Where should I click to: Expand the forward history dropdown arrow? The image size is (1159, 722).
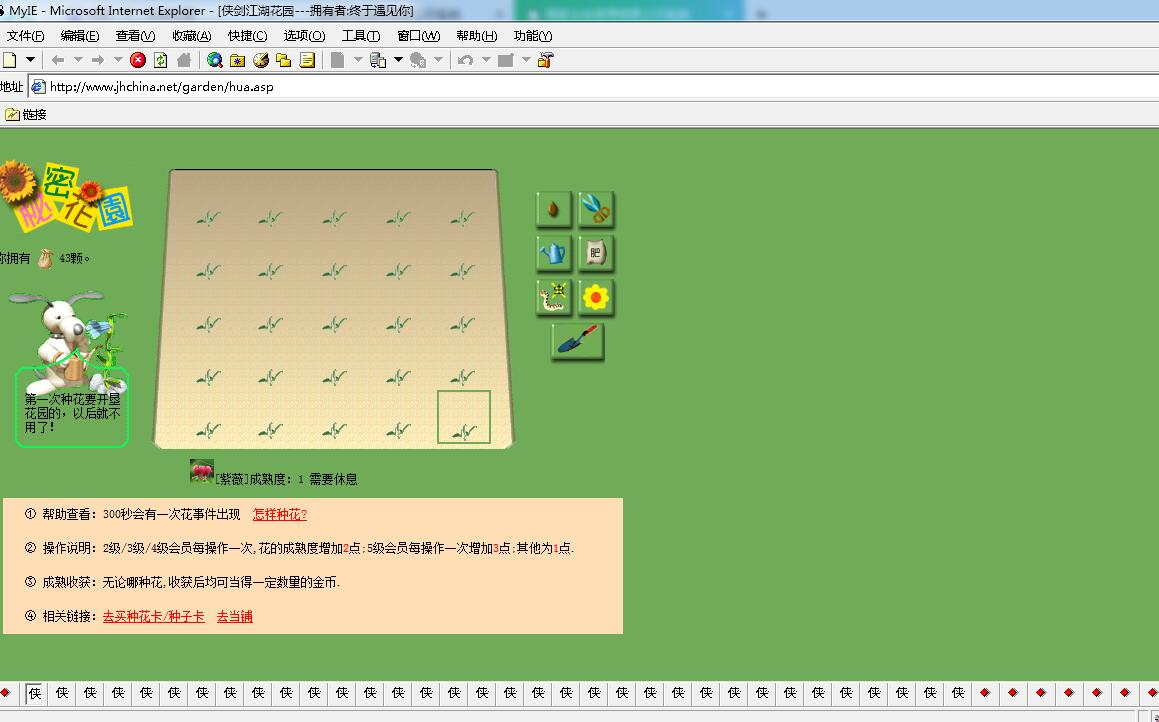[x=118, y=60]
